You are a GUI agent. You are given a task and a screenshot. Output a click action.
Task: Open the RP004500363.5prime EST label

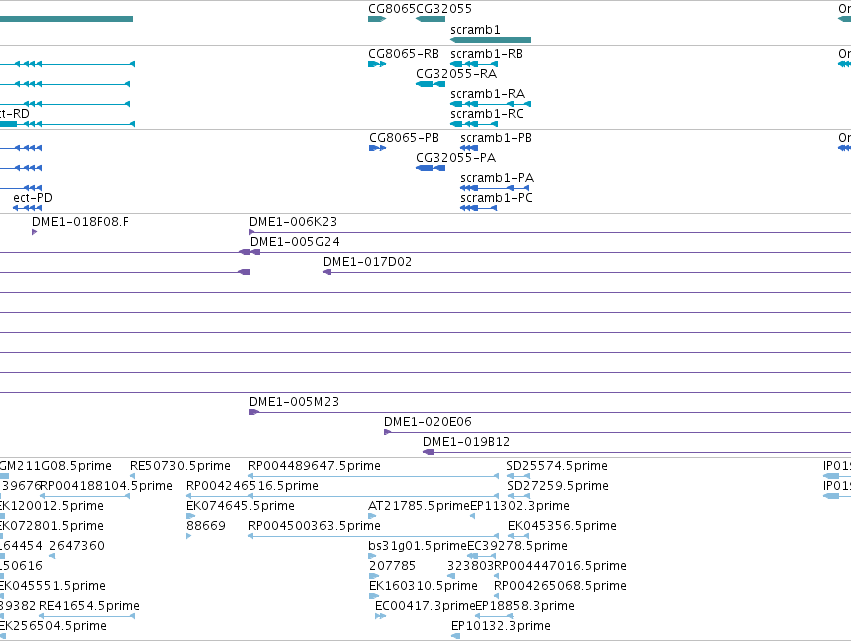[314, 526]
